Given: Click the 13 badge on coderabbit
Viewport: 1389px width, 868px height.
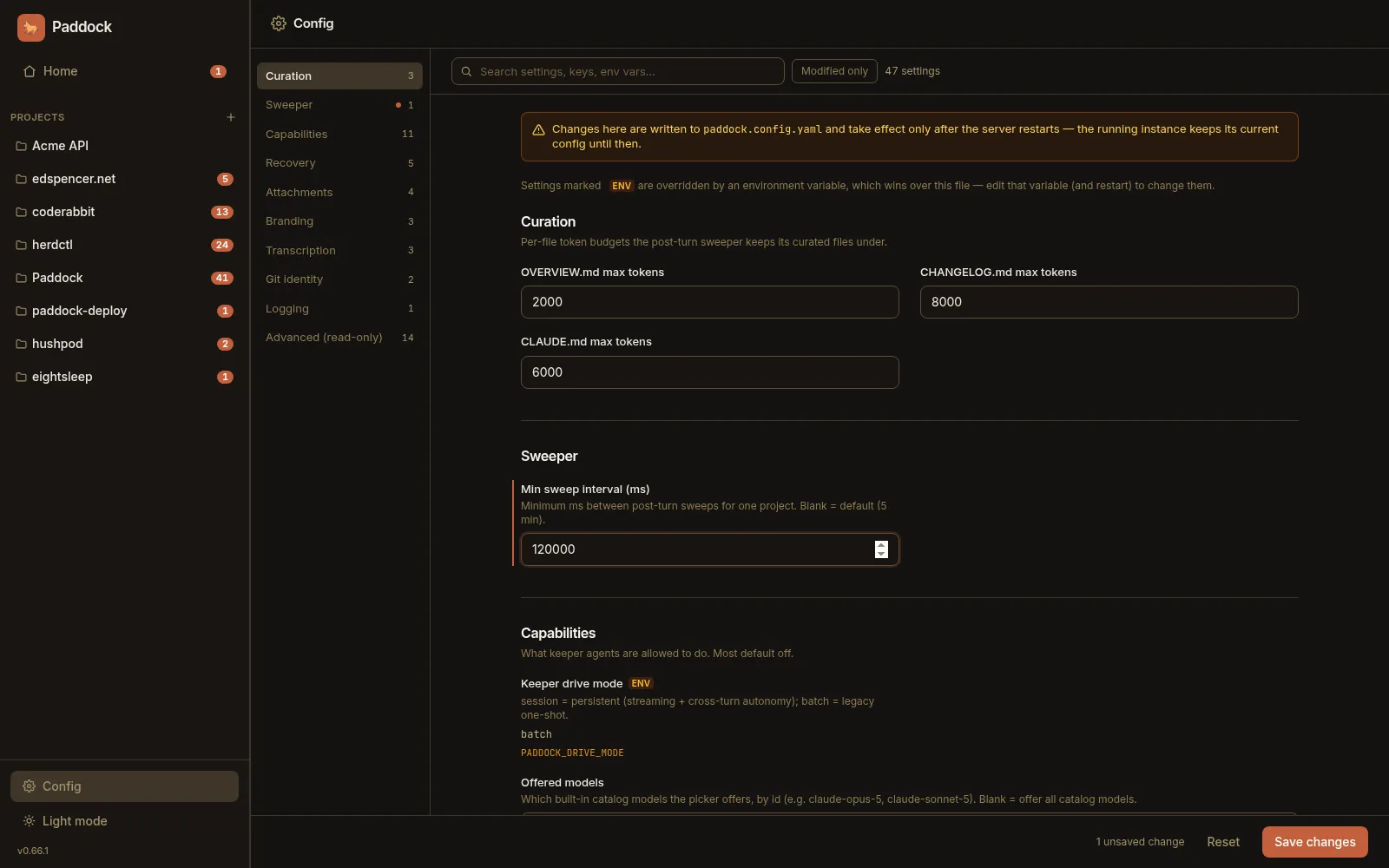Looking at the screenshot, I should point(222,212).
